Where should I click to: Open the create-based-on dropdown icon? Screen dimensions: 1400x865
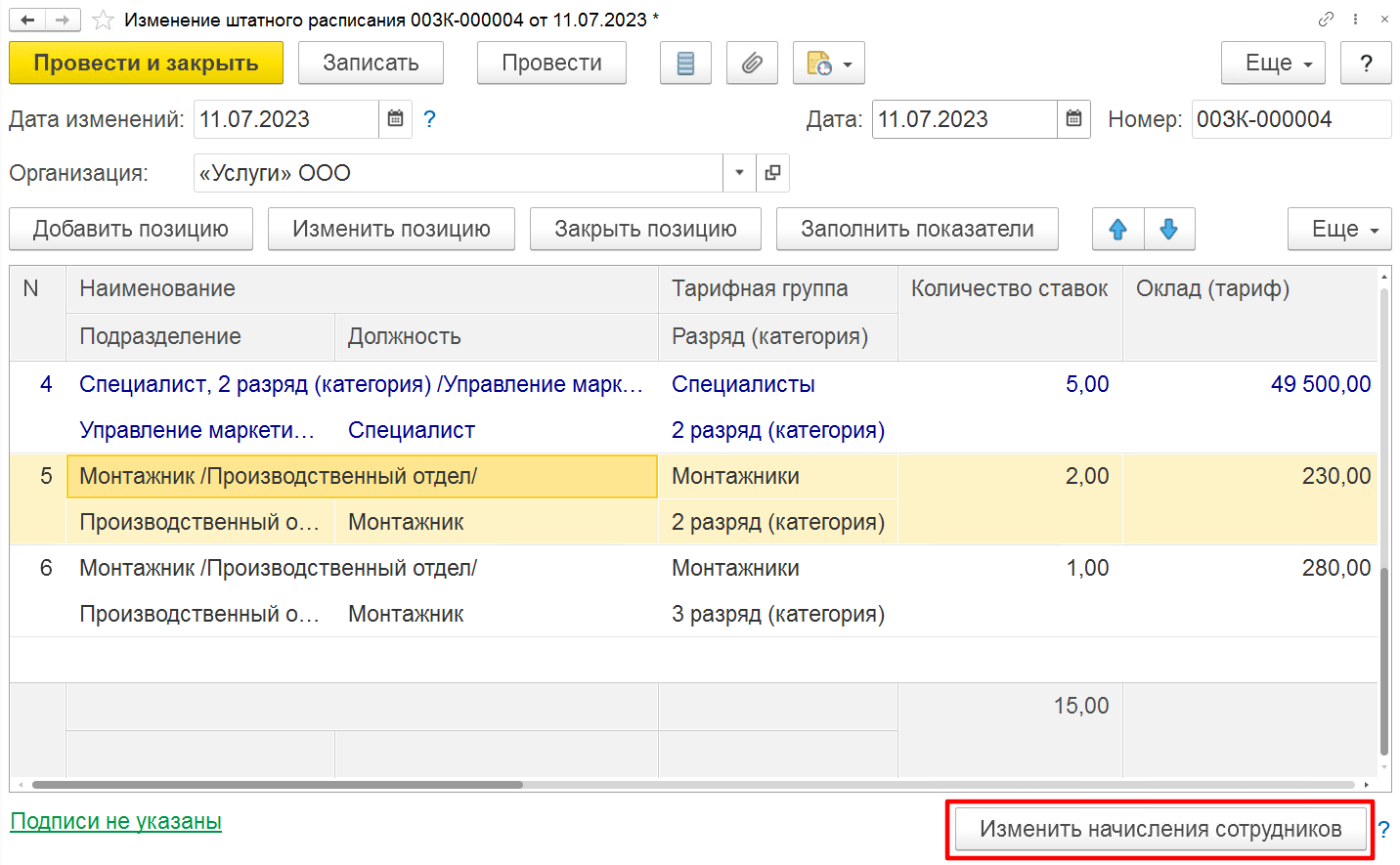coord(829,64)
